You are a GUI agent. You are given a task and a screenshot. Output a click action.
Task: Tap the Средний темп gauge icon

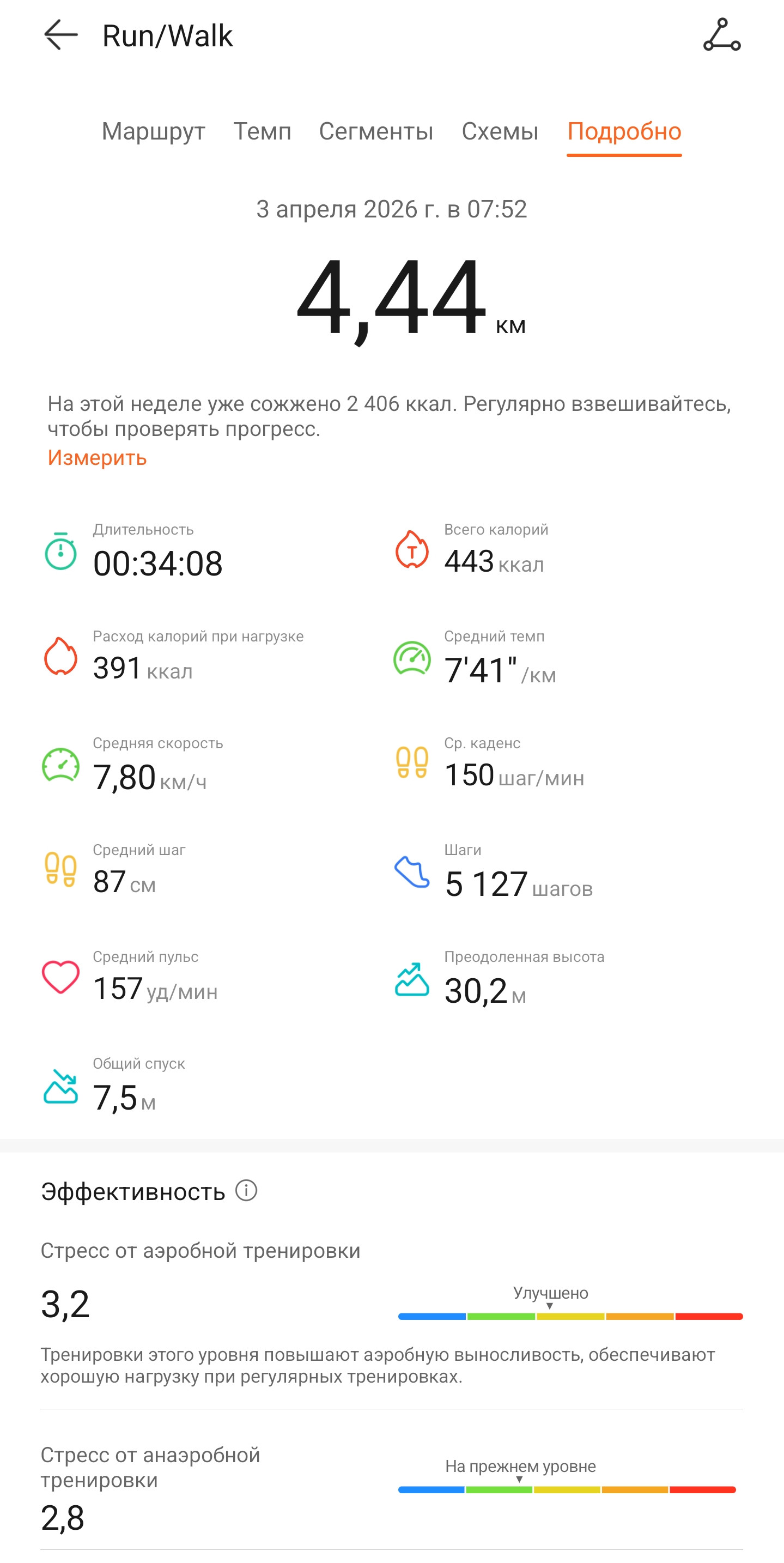click(412, 658)
